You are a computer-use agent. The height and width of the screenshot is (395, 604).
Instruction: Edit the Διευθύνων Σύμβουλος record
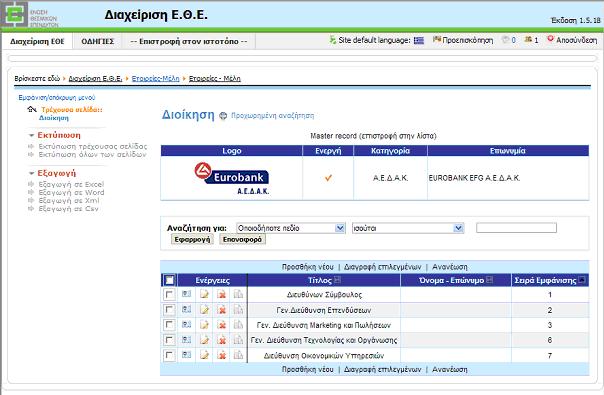pyautogui.click(x=204, y=294)
